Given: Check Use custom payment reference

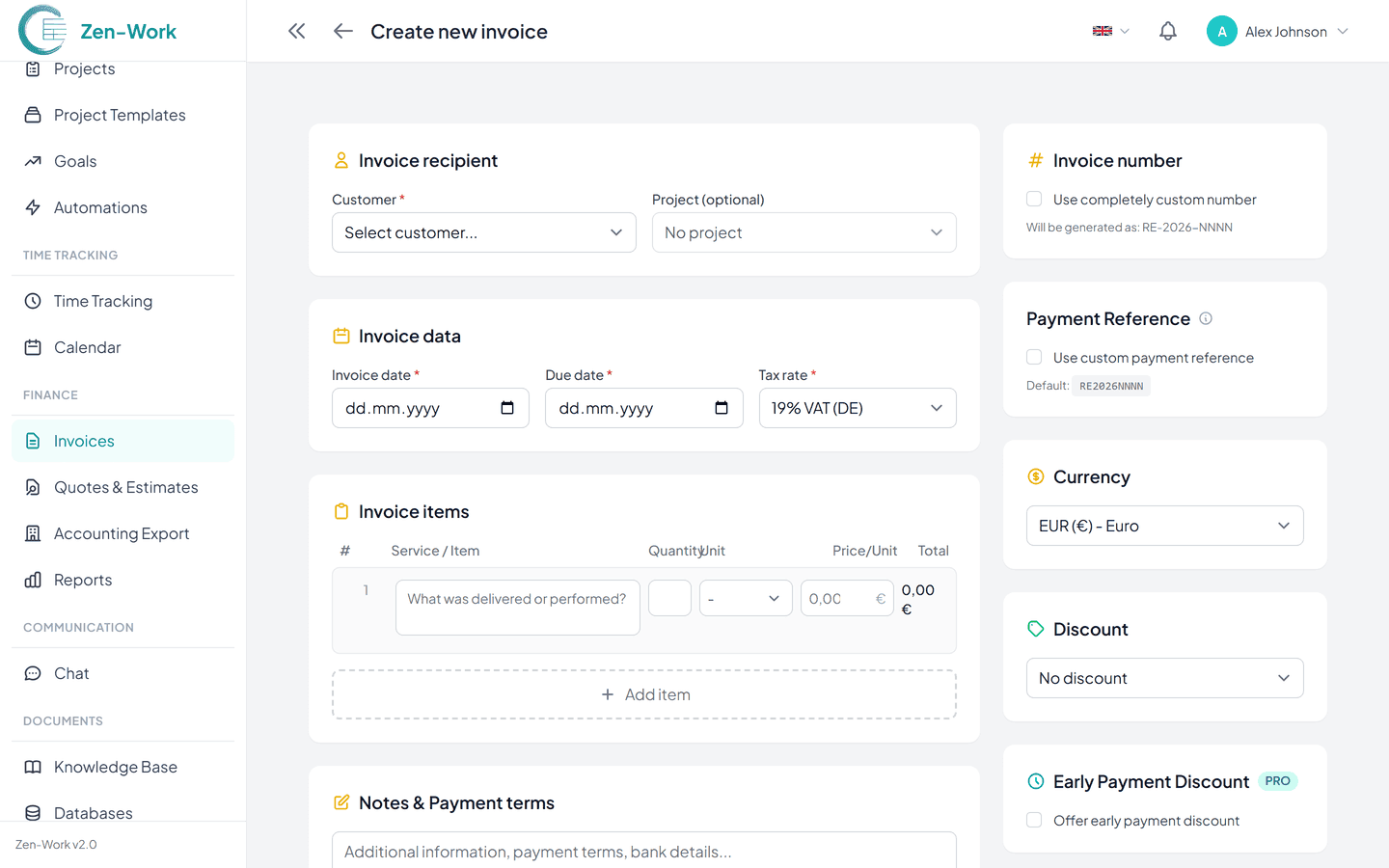Looking at the screenshot, I should (x=1034, y=357).
